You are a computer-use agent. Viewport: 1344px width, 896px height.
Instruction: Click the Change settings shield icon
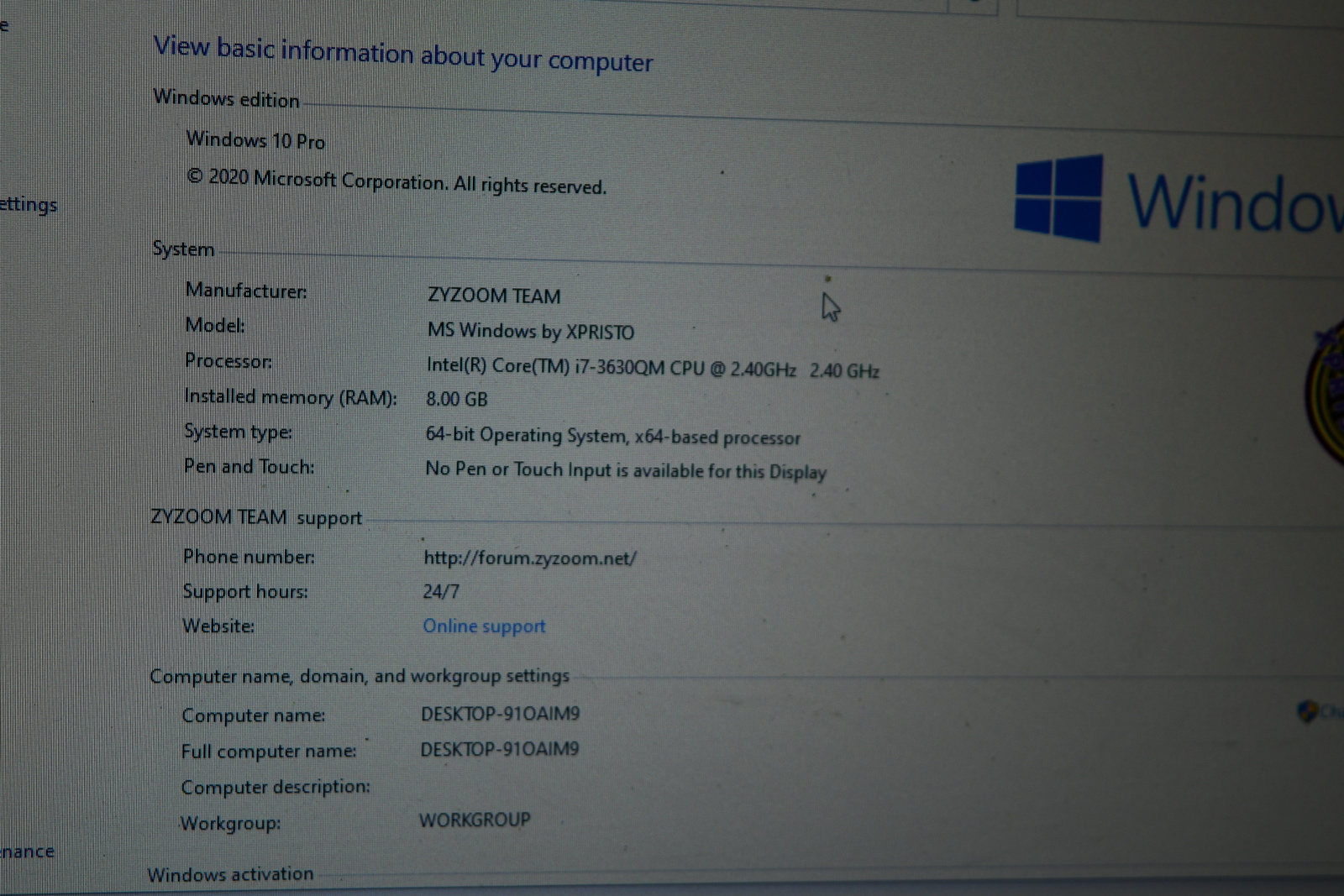click(x=1307, y=712)
